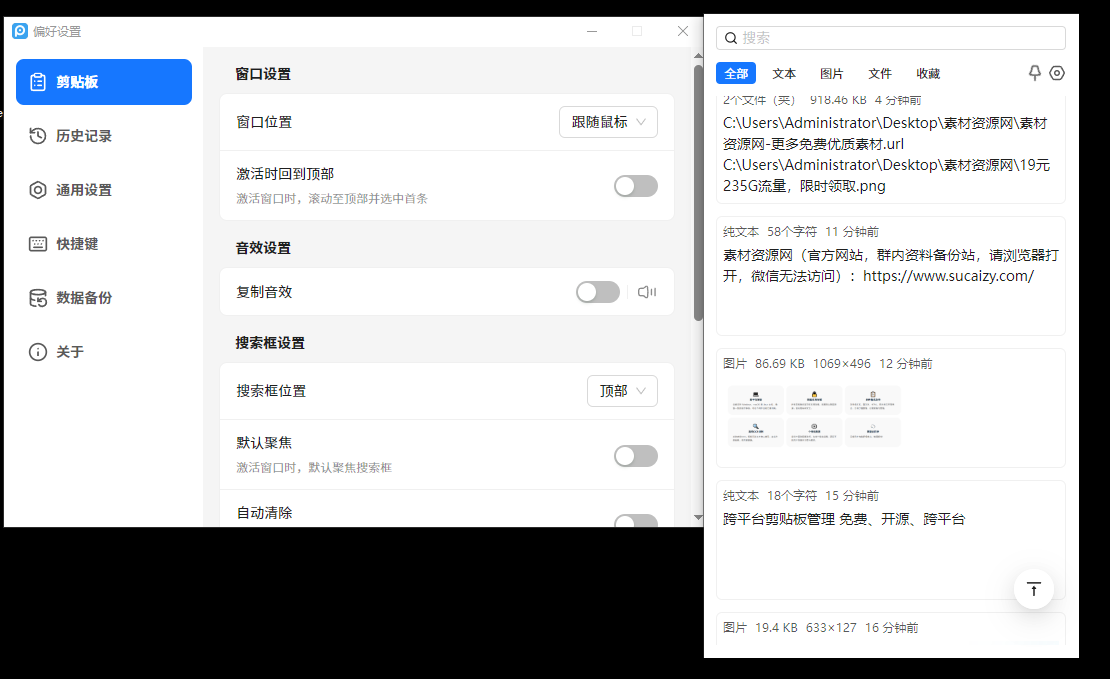Open the 窗口位置 dropdown showing 跟随鼠标
The image size is (1110, 679).
608,121
